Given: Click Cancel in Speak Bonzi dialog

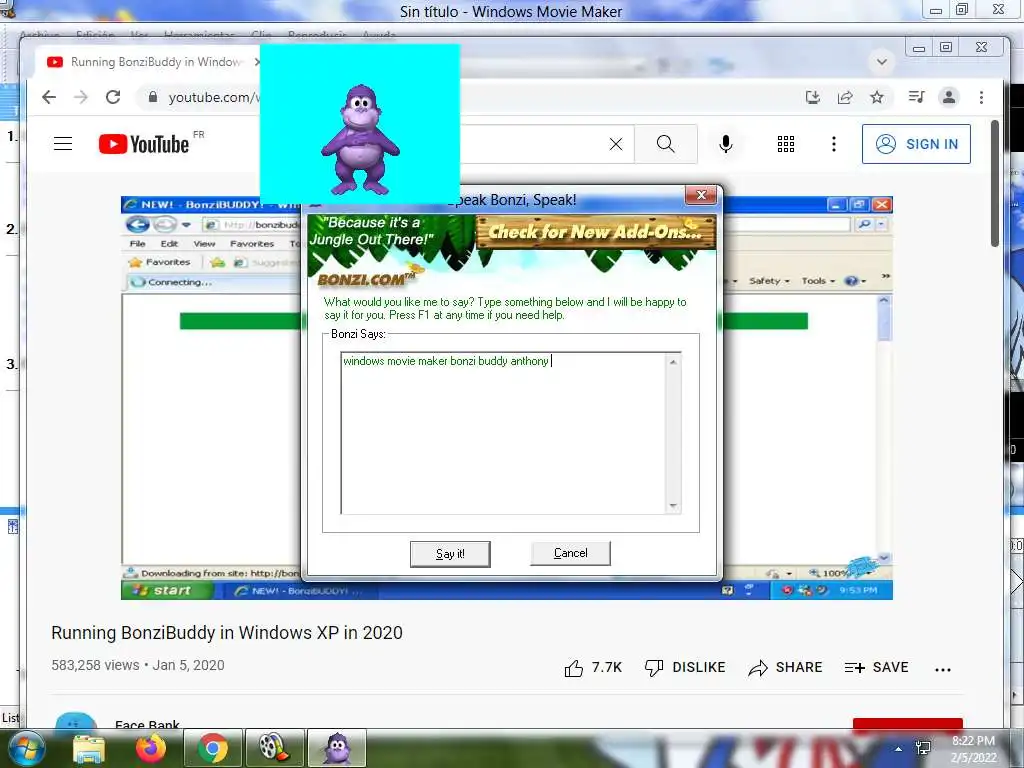Looking at the screenshot, I should pyautogui.click(x=570, y=553).
